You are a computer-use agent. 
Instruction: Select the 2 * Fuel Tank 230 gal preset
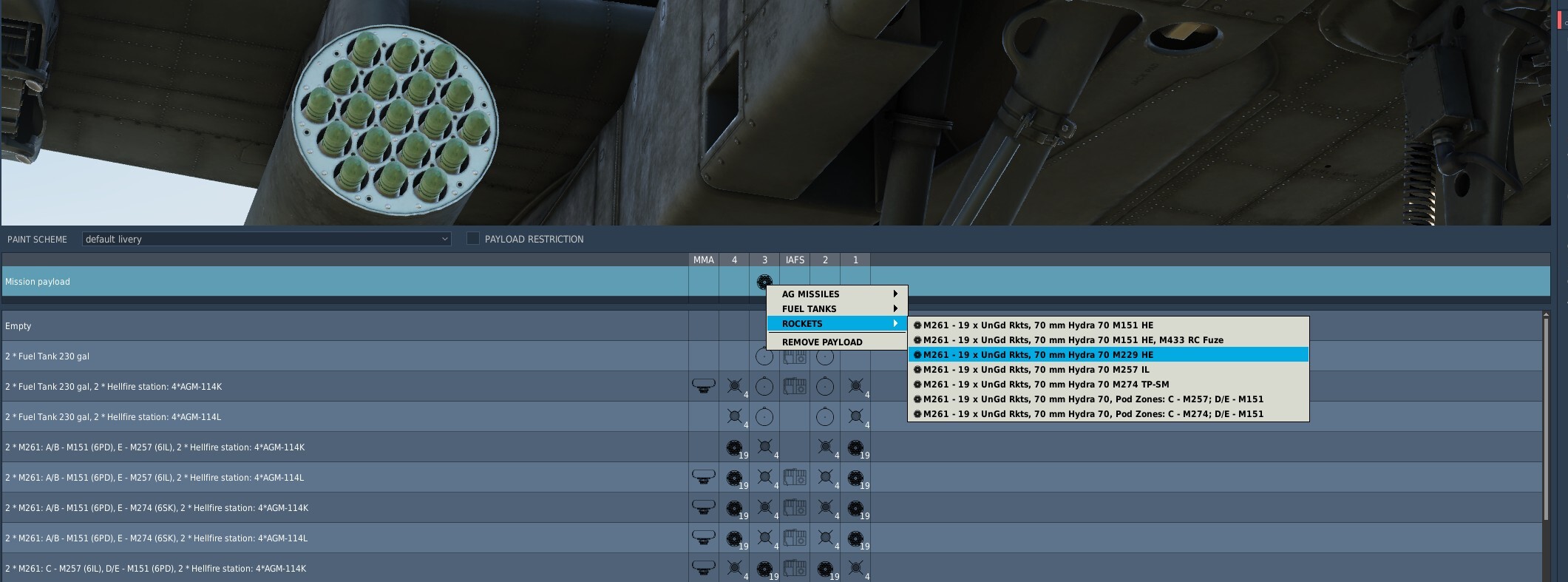click(x=772, y=356)
